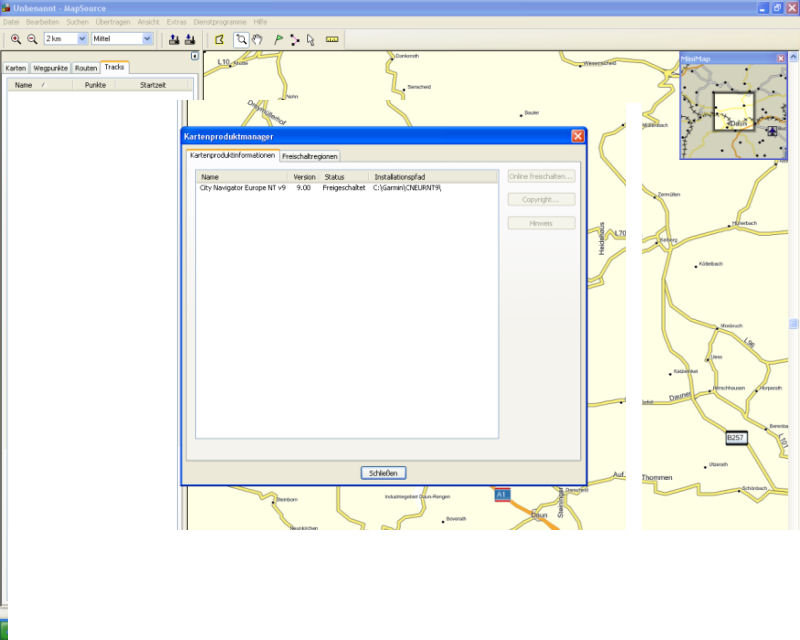Click the Version column header
This screenshot has width=800, height=640.
tap(305, 177)
